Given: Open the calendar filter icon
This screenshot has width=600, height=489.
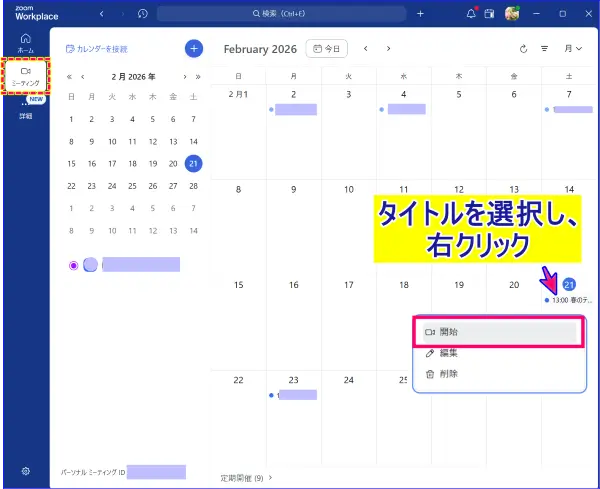Looking at the screenshot, I should point(544,49).
